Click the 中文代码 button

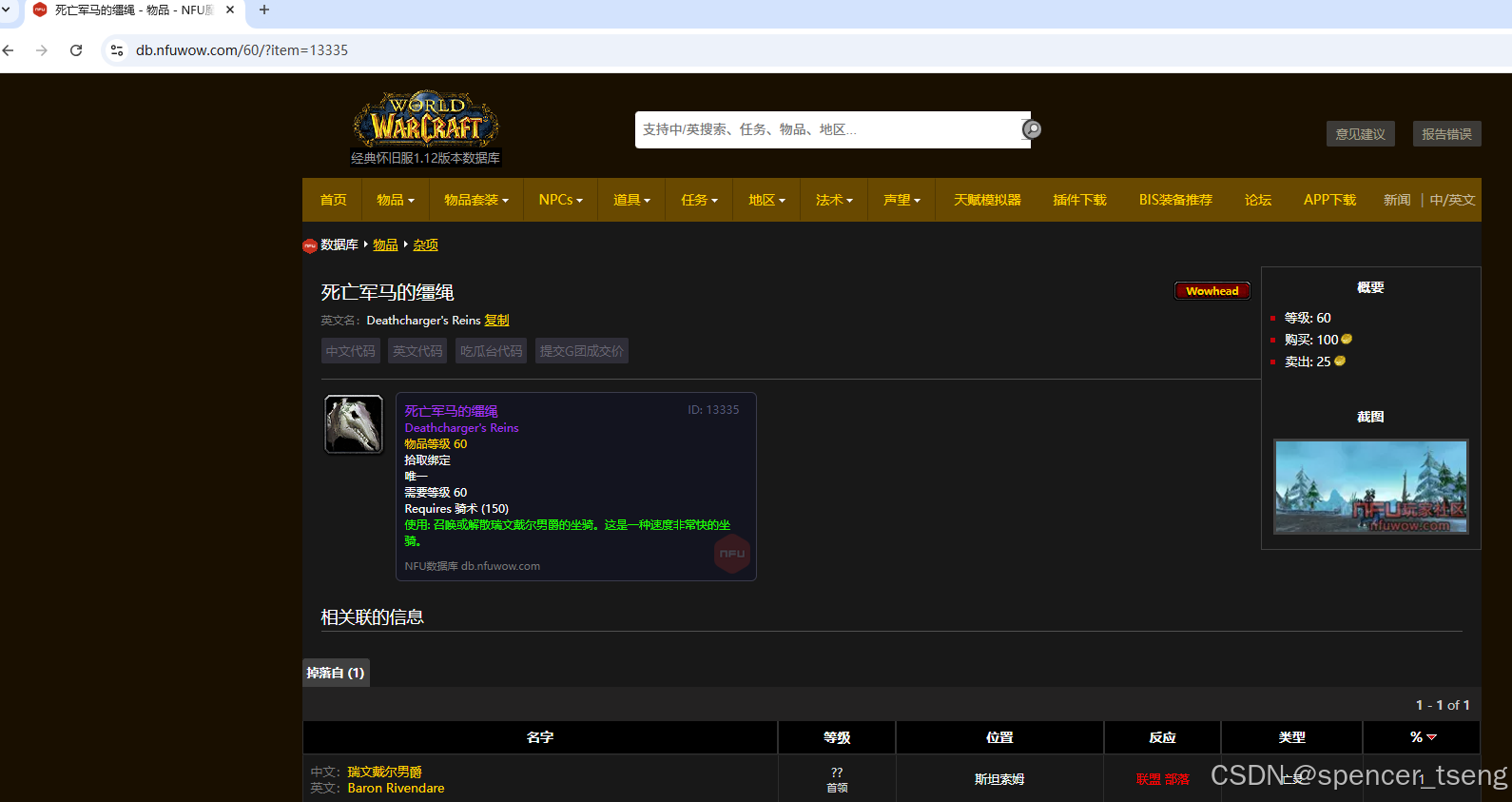click(x=351, y=351)
